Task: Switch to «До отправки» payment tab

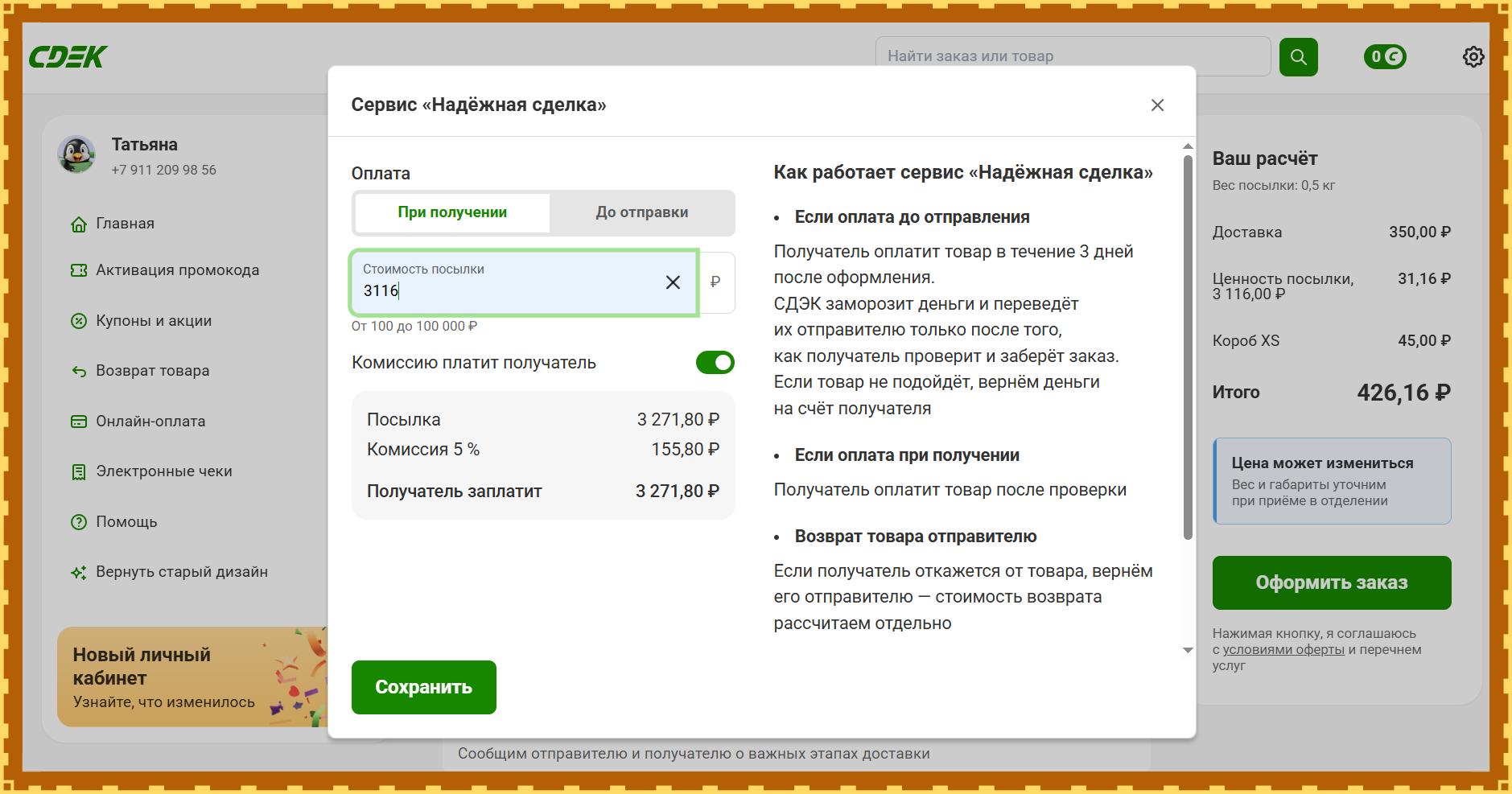Action: point(641,212)
